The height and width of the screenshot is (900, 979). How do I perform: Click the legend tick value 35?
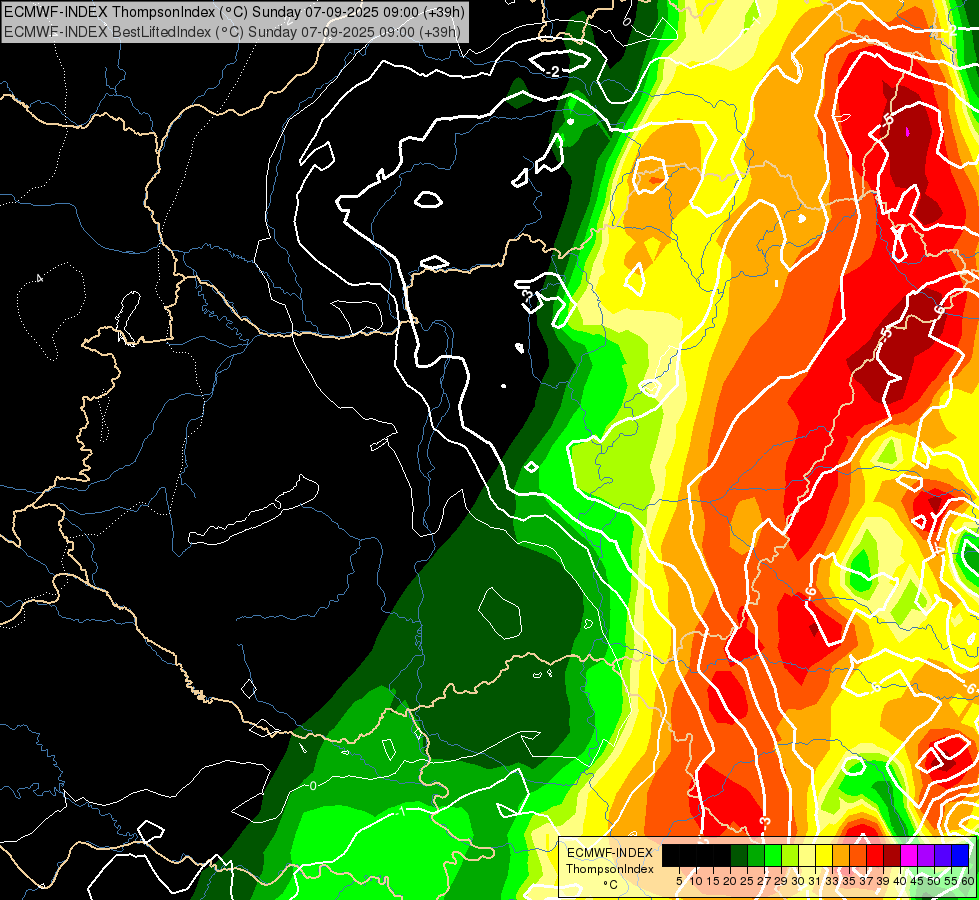point(849,881)
